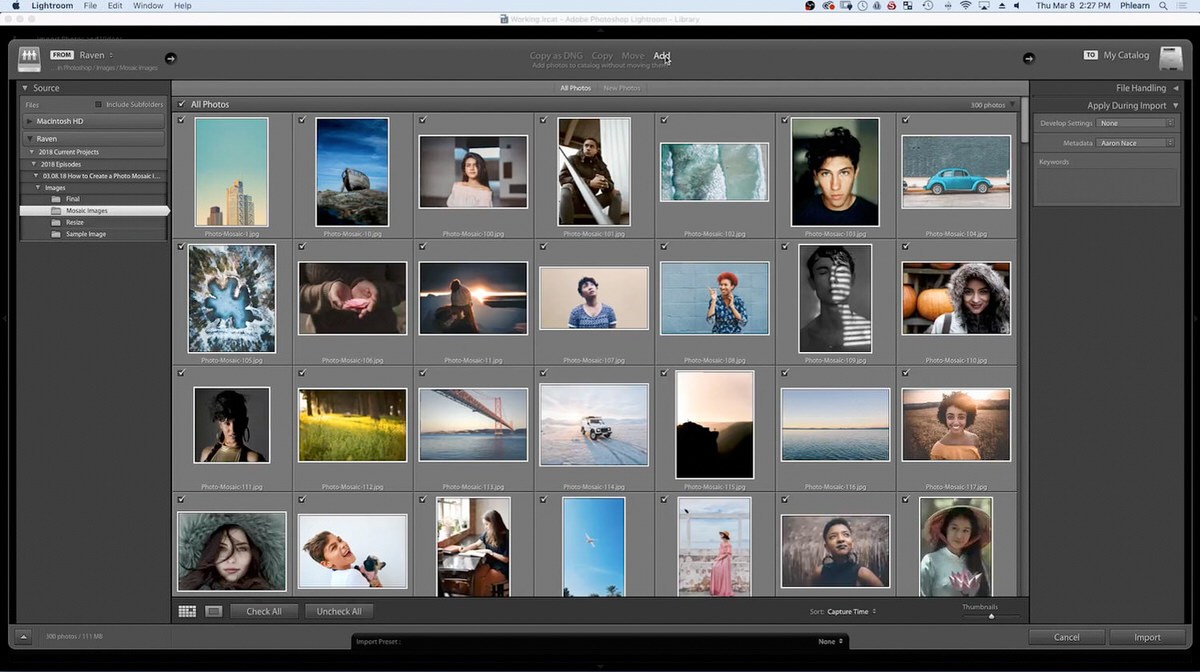This screenshot has height=672, width=1200.
Task: Collapse the Raven volume
Action: [30, 139]
